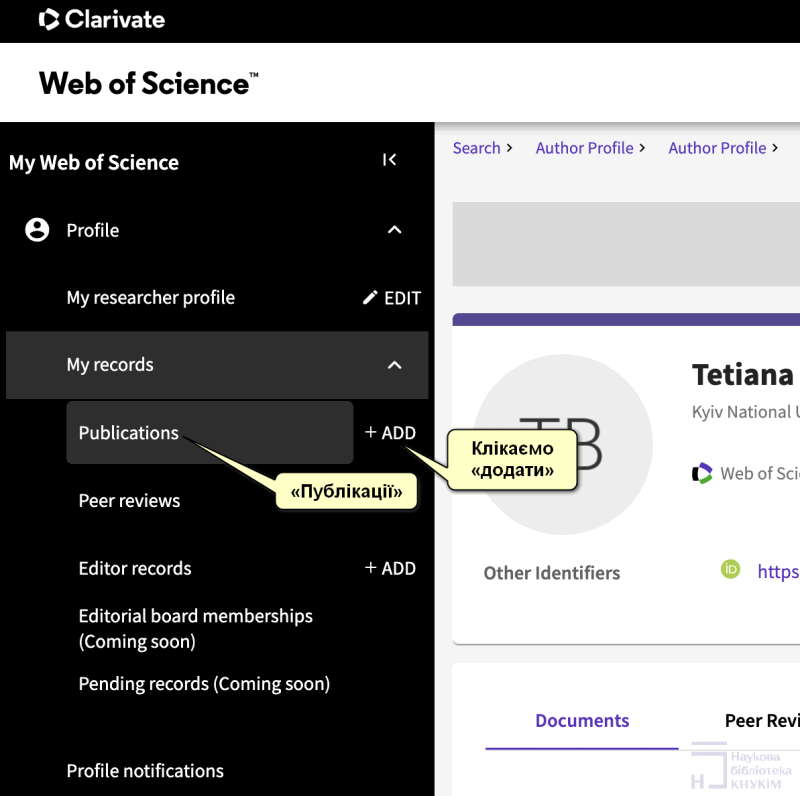Collapse the Profile section chevron
Viewport: 800px width, 796px height.
[x=394, y=230]
